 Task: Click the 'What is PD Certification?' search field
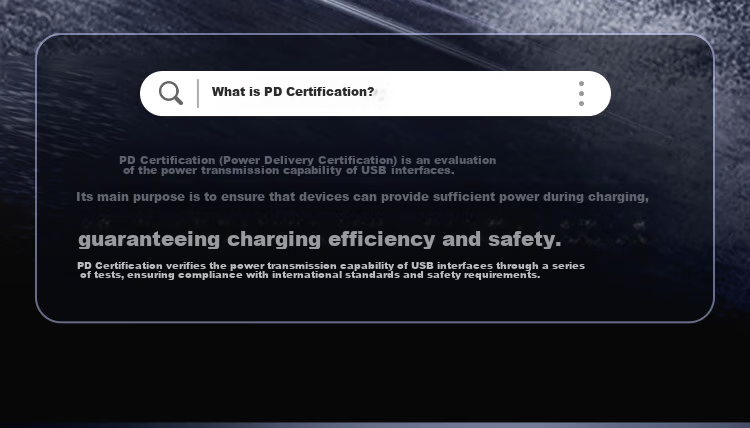coord(375,93)
